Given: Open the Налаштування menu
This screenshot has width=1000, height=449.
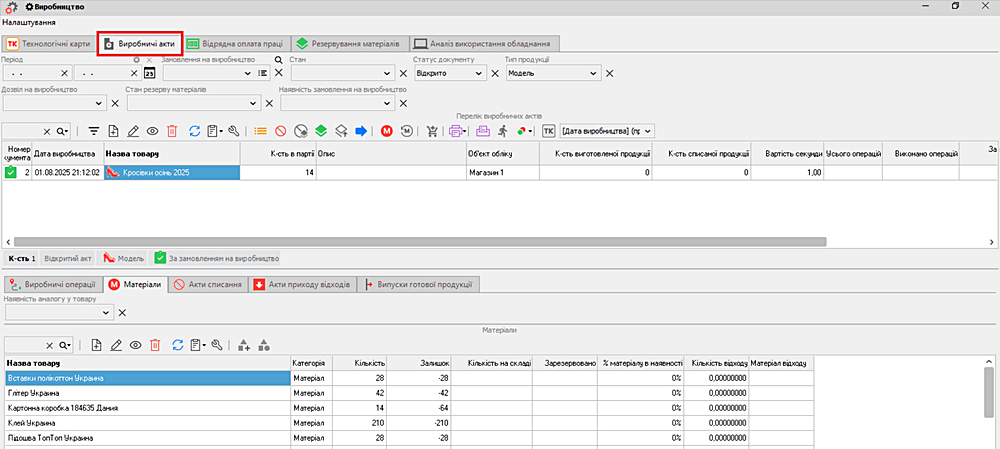Looking at the screenshot, I should click(x=29, y=22).
